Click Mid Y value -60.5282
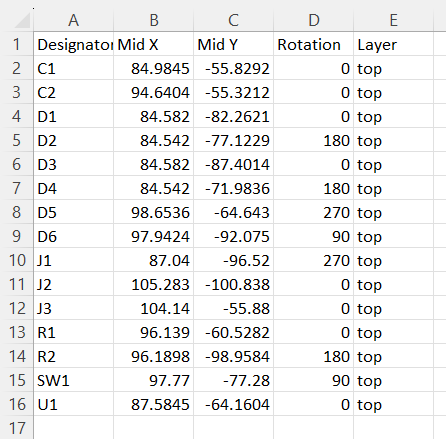Screen dimensions: 446x439 (234, 332)
